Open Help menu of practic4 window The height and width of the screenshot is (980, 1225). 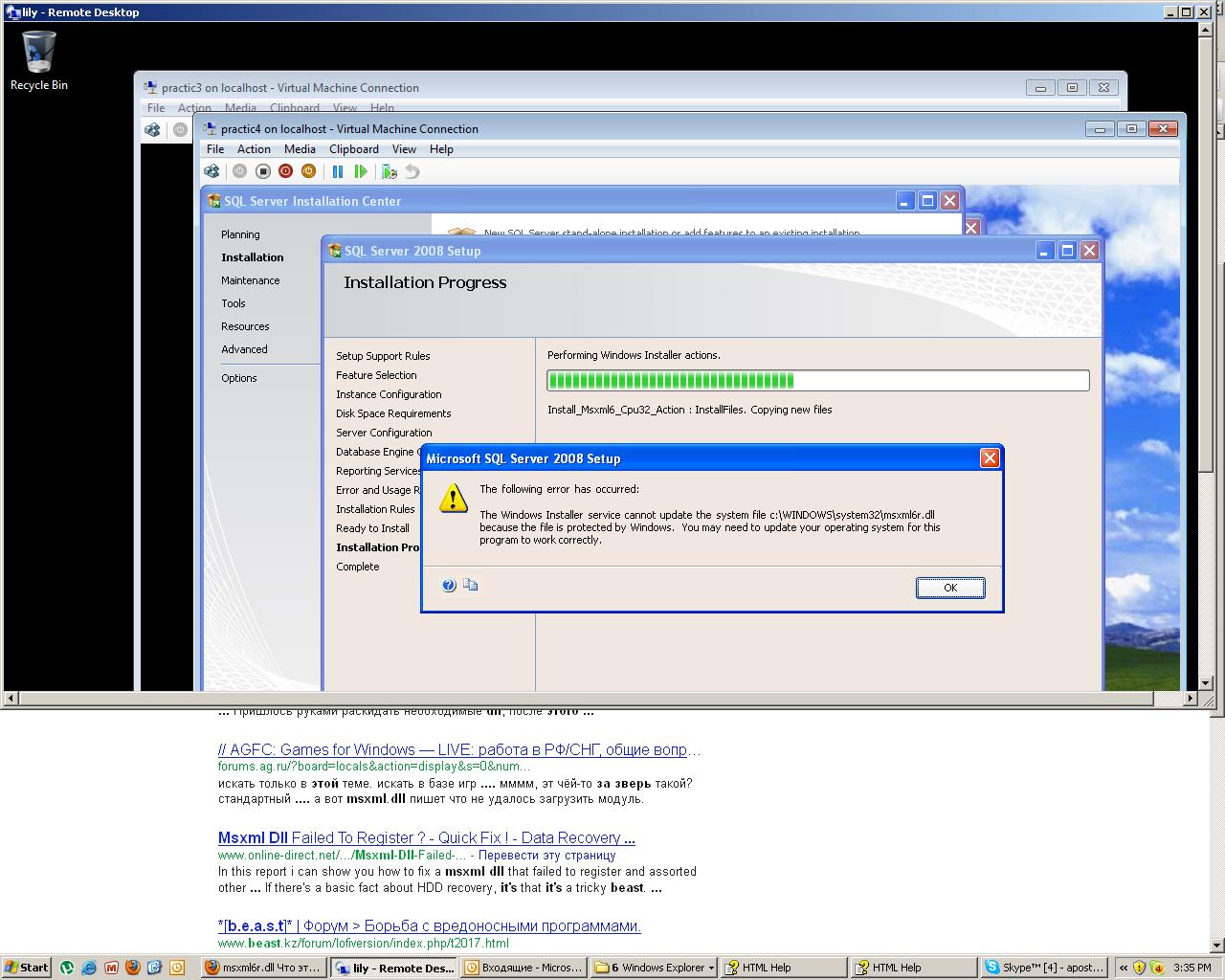[441, 149]
